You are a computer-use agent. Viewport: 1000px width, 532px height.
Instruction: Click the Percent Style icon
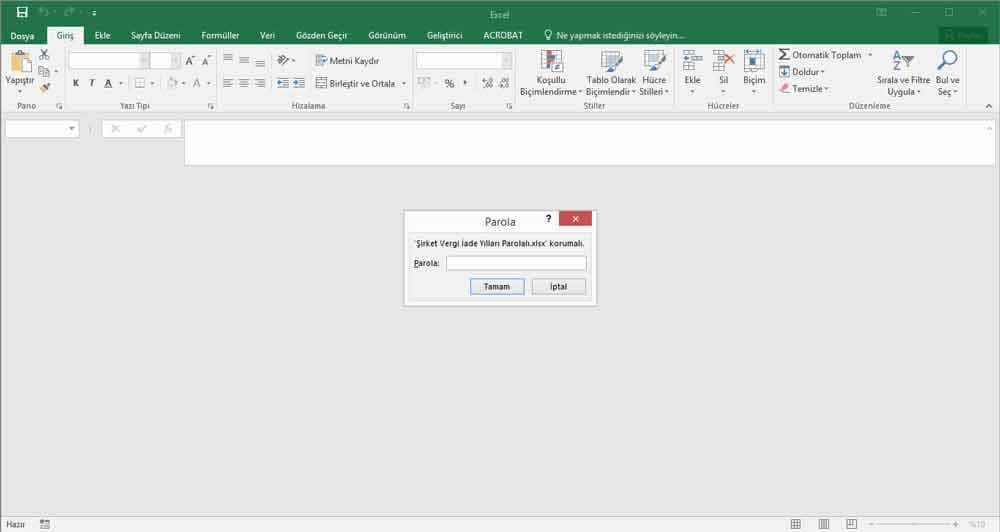click(450, 83)
